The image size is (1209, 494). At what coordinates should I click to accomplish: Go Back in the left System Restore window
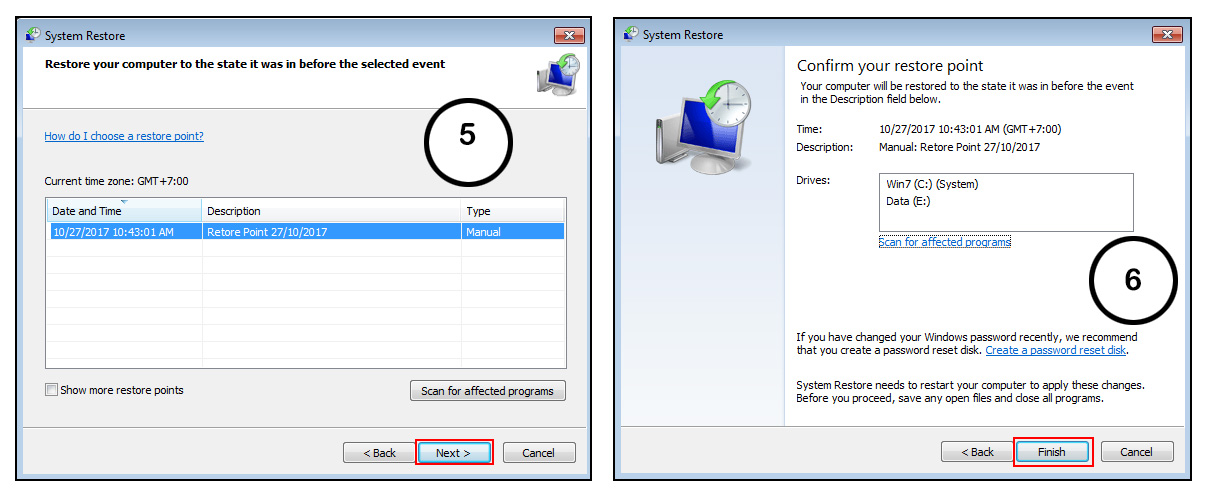click(379, 453)
